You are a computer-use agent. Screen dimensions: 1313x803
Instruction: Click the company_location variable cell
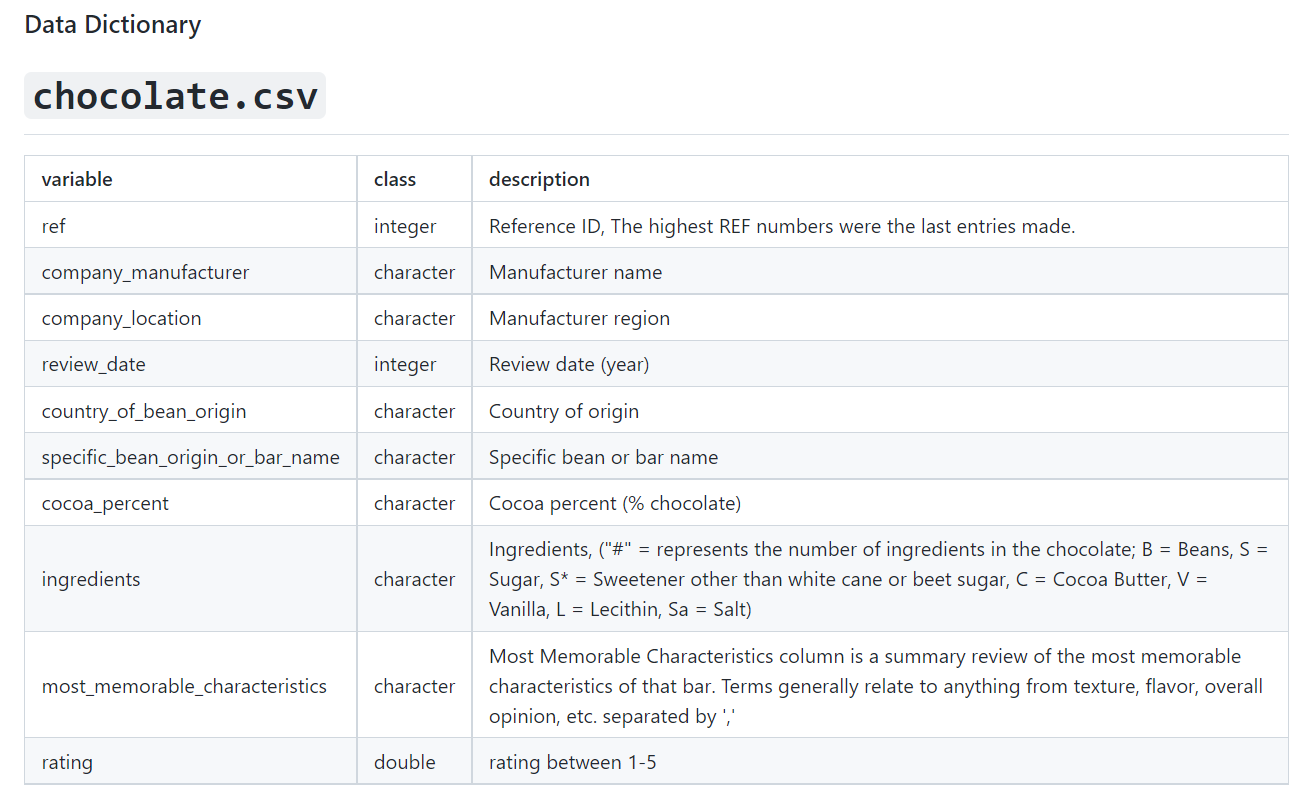tap(121, 318)
